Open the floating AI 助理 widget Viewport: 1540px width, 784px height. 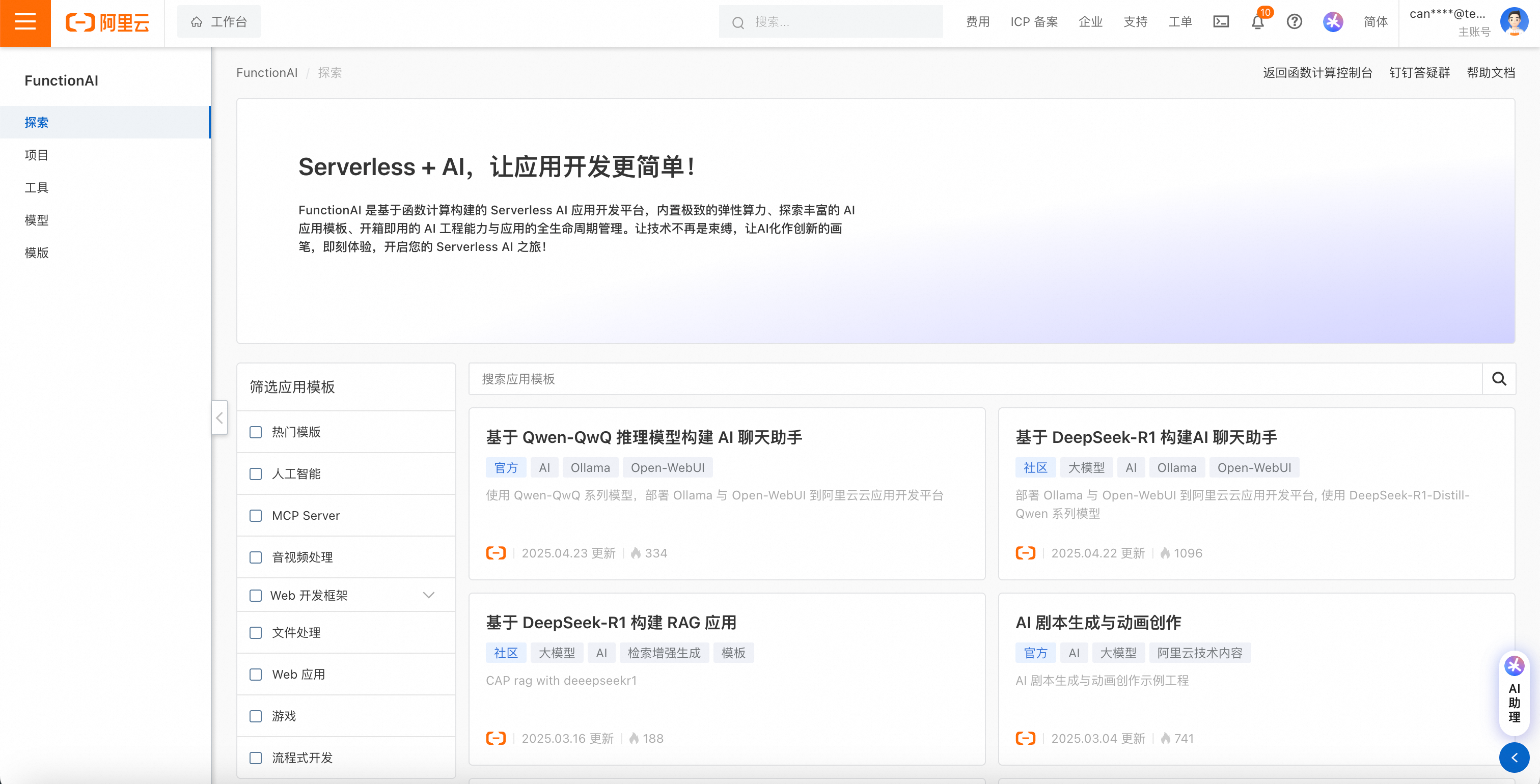[x=1514, y=693]
